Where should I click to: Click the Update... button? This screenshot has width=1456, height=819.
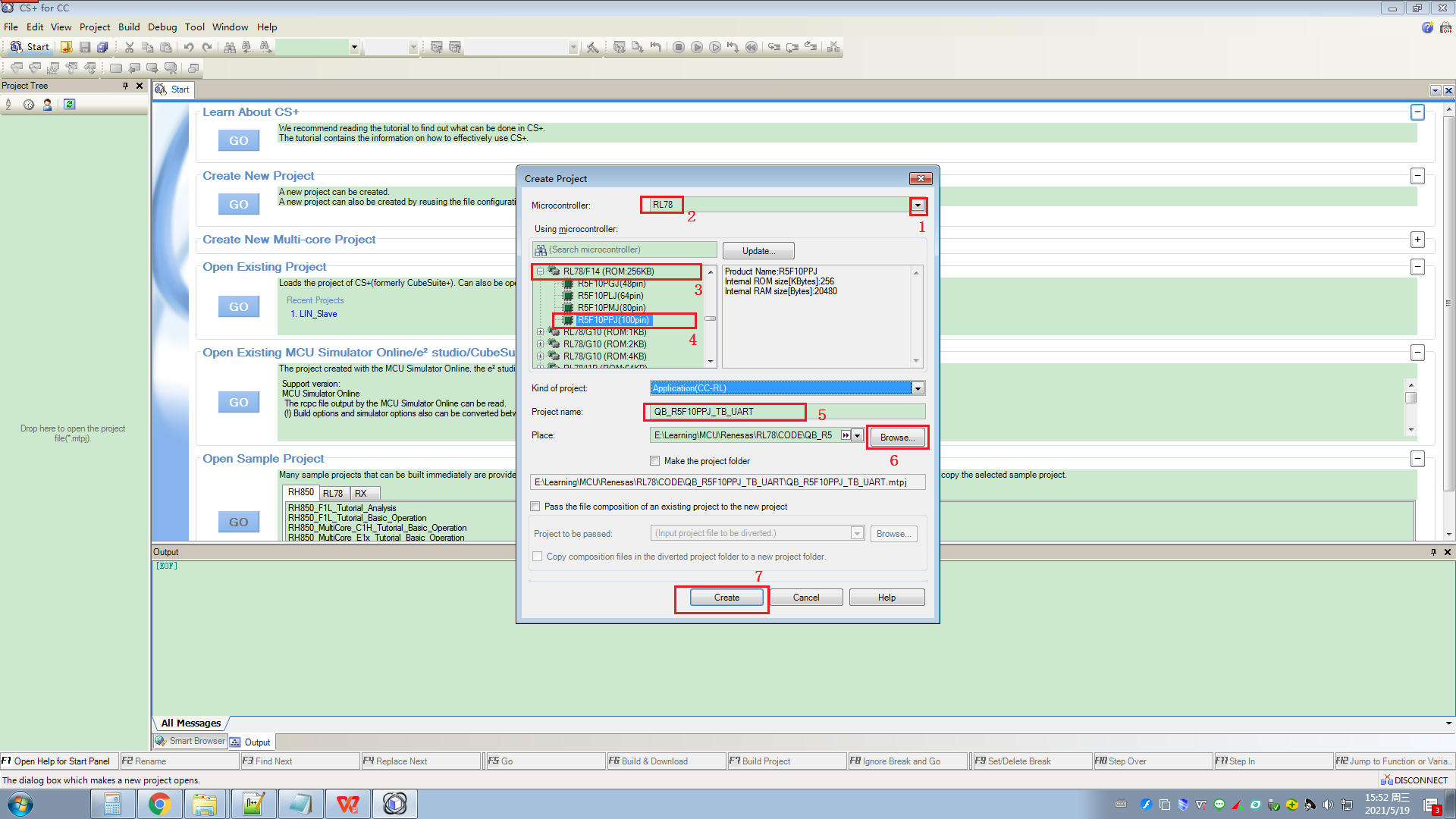(x=758, y=251)
